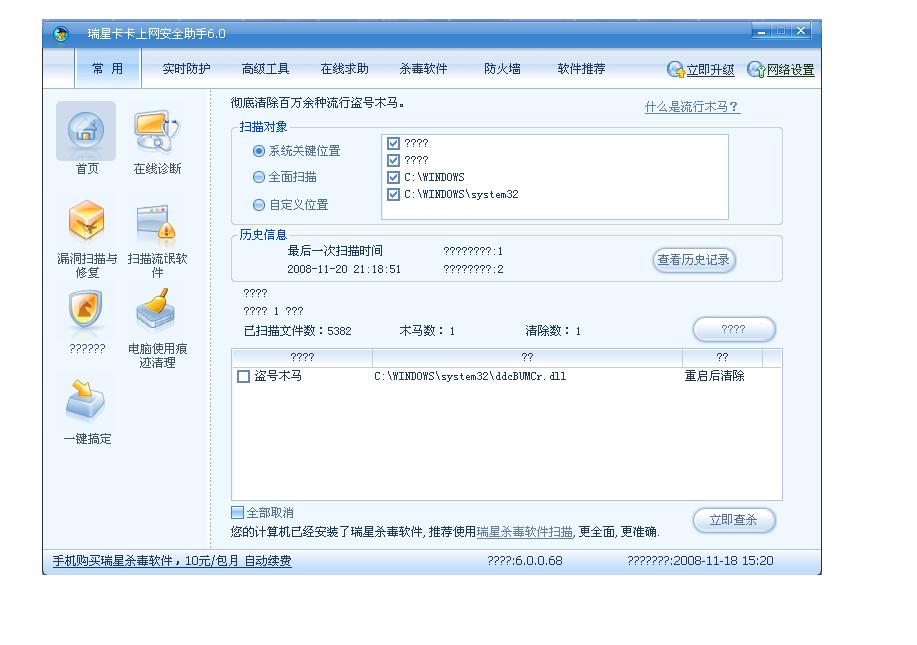This screenshot has height=645, width=917.
Task: Click the 立即升级 link
Action: 710,70
